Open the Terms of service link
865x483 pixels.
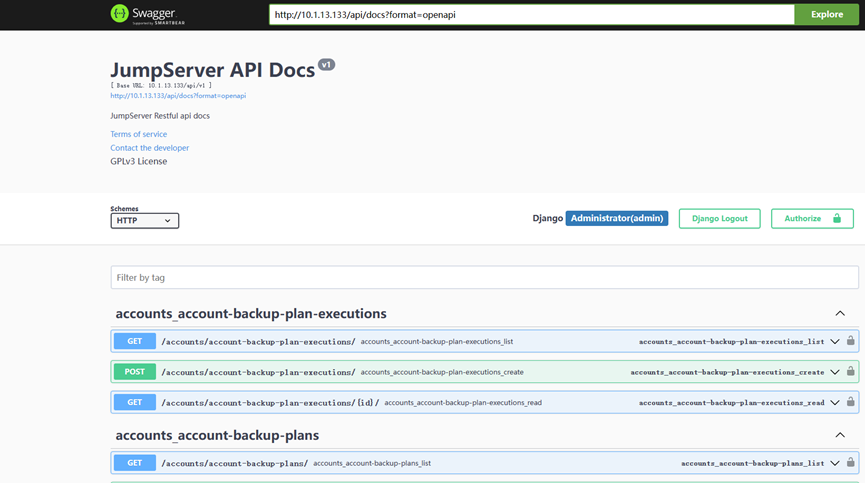(139, 134)
